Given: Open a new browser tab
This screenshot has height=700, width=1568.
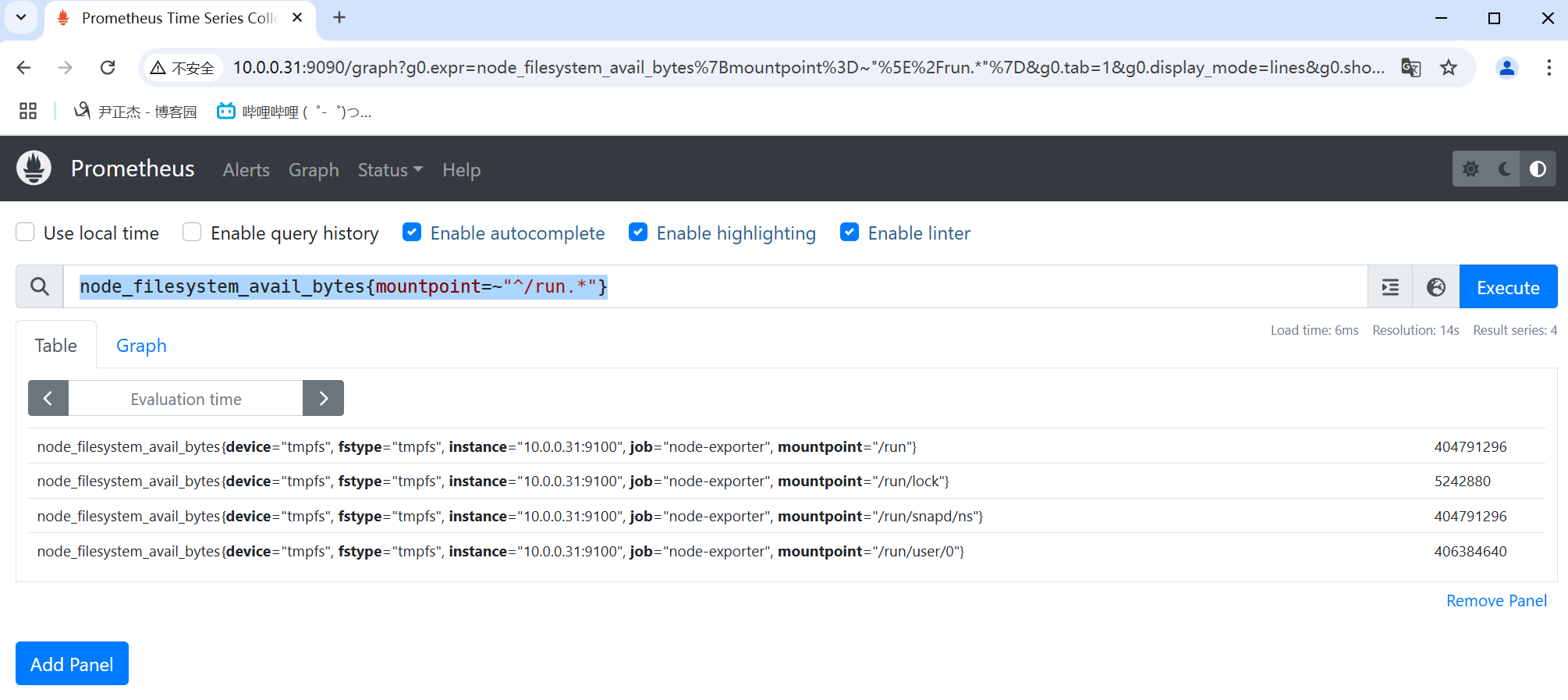Looking at the screenshot, I should (339, 18).
